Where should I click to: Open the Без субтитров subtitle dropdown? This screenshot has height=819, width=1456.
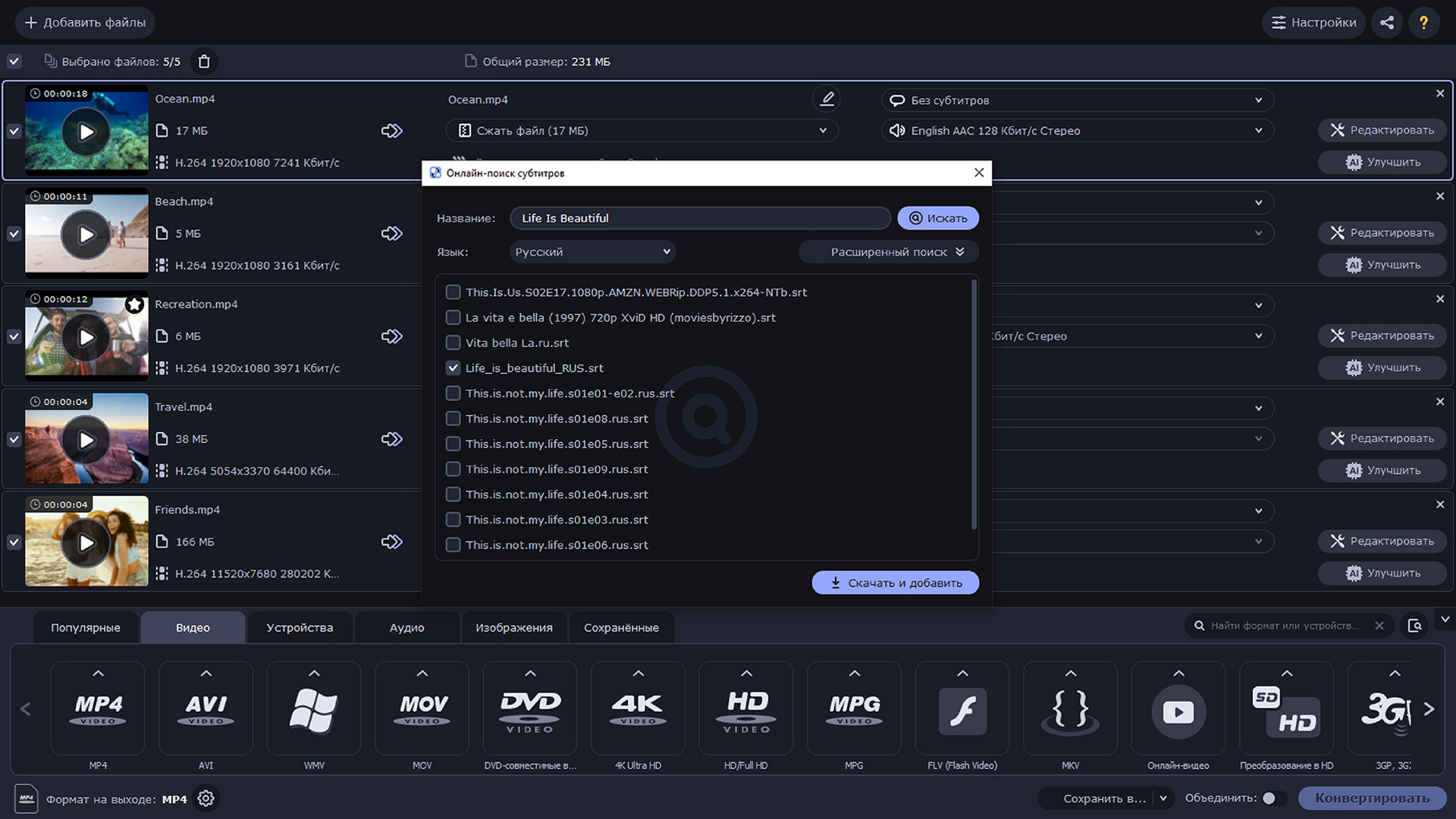click(x=1077, y=100)
